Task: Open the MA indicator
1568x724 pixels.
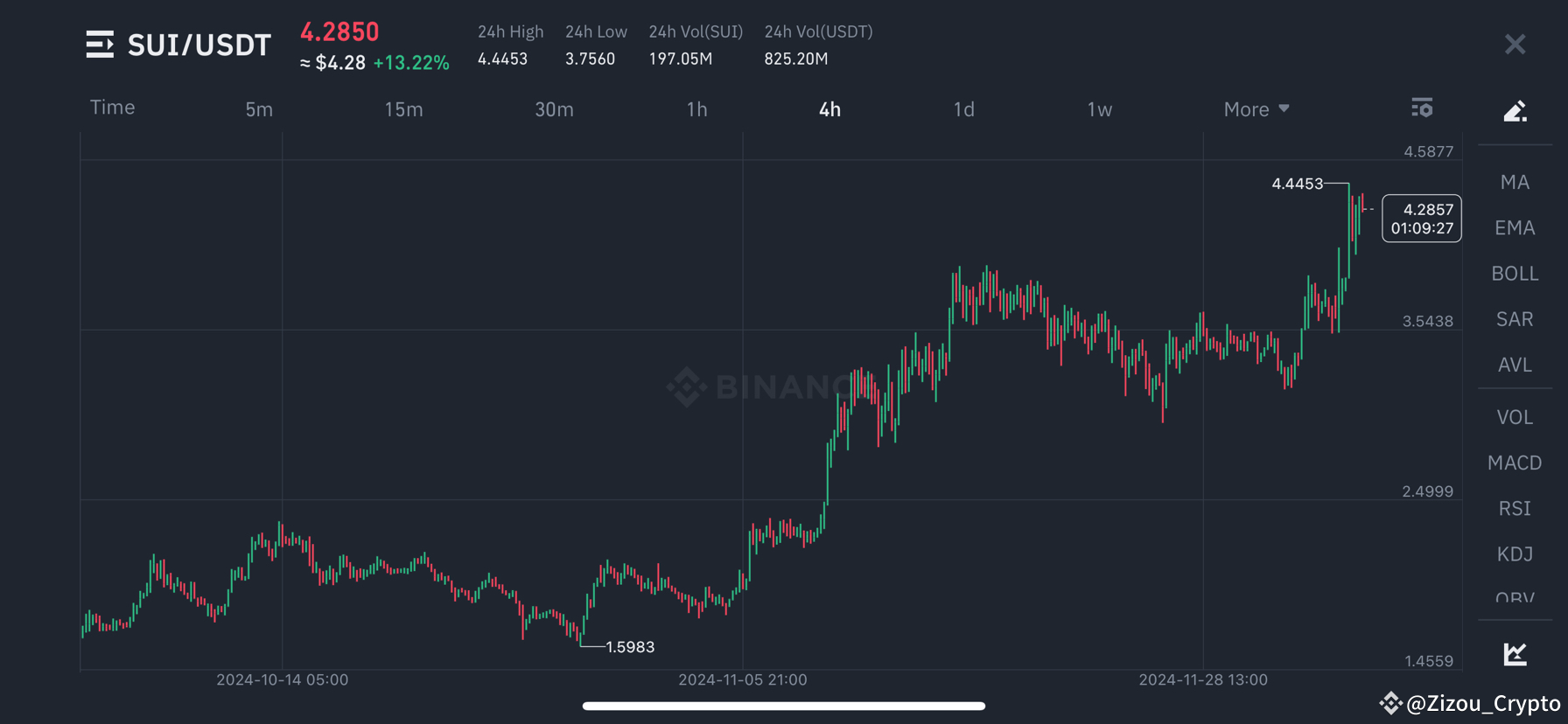Action: coord(1515,181)
